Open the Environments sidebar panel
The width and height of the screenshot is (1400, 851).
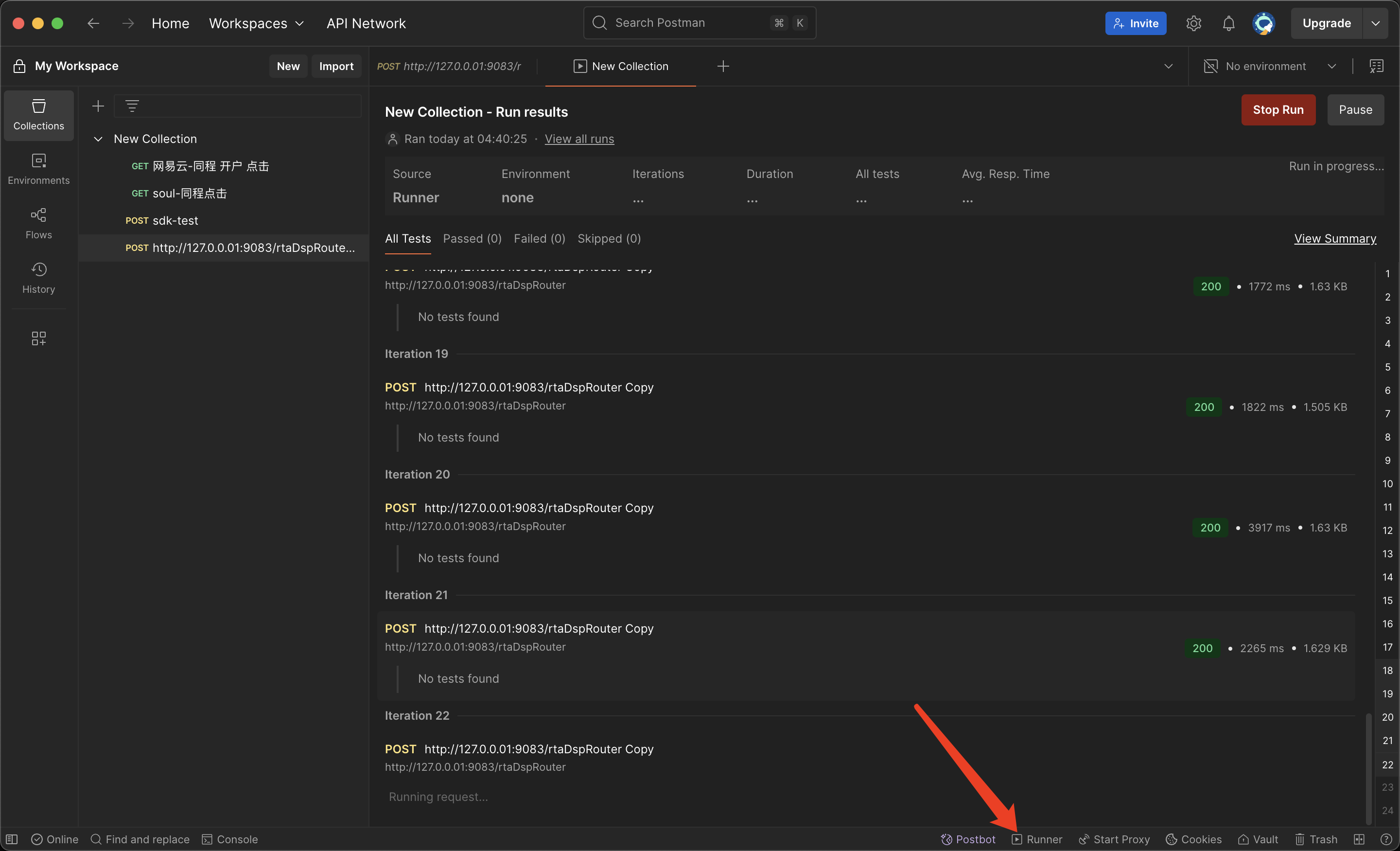[38, 169]
